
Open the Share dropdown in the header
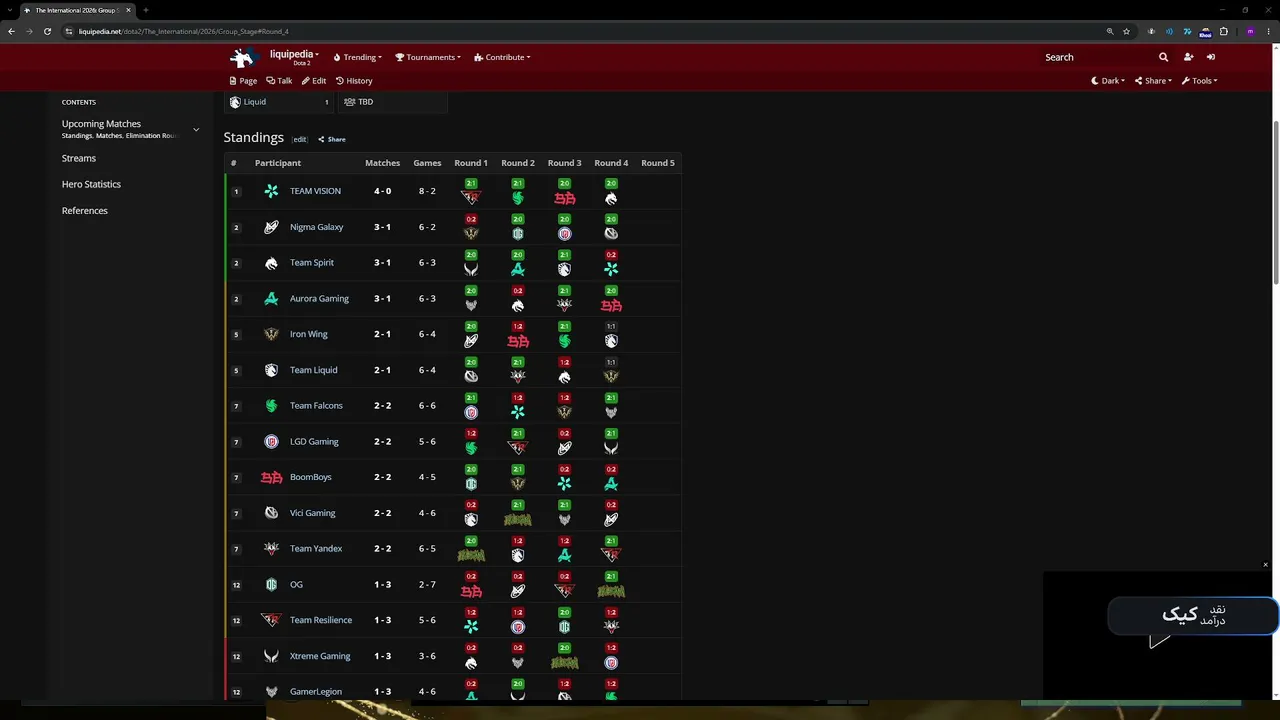click(x=1153, y=81)
